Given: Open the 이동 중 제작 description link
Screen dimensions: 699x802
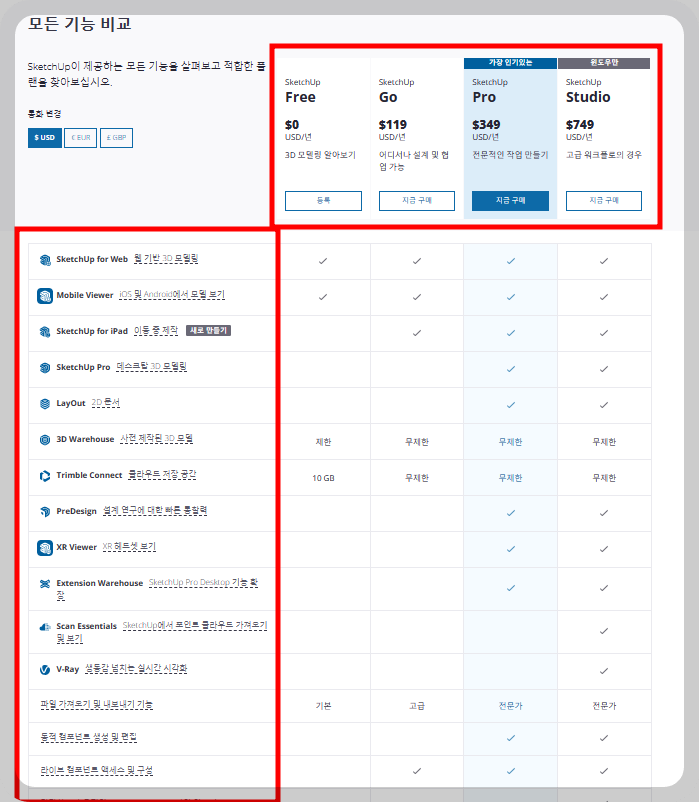Looking at the screenshot, I should [156, 330].
